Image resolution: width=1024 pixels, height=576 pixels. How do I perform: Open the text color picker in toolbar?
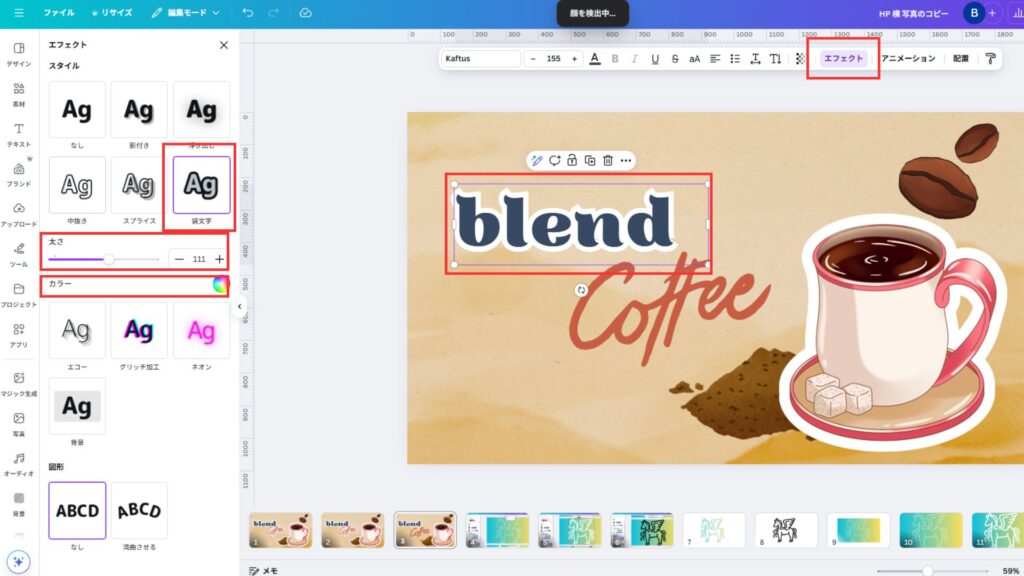coord(595,59)
